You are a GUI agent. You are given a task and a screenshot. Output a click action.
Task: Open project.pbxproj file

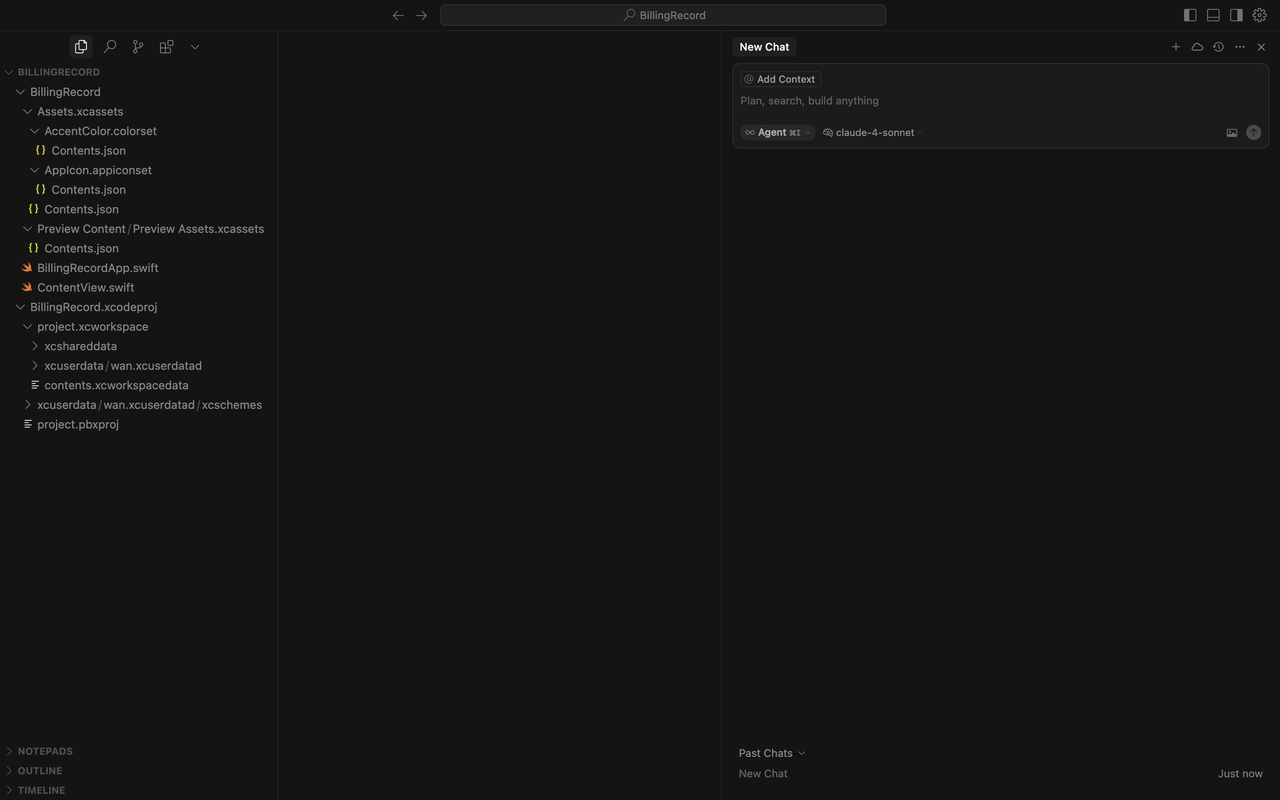[140, 424]
